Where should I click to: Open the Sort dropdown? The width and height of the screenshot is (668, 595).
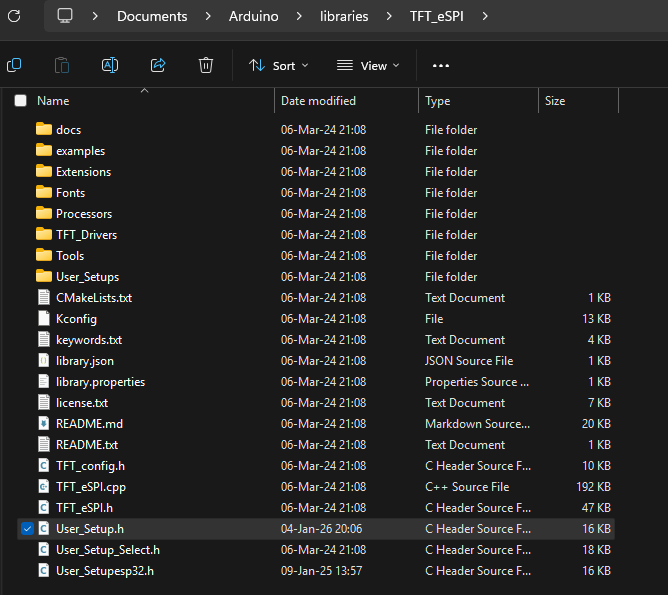coord(278,65)
